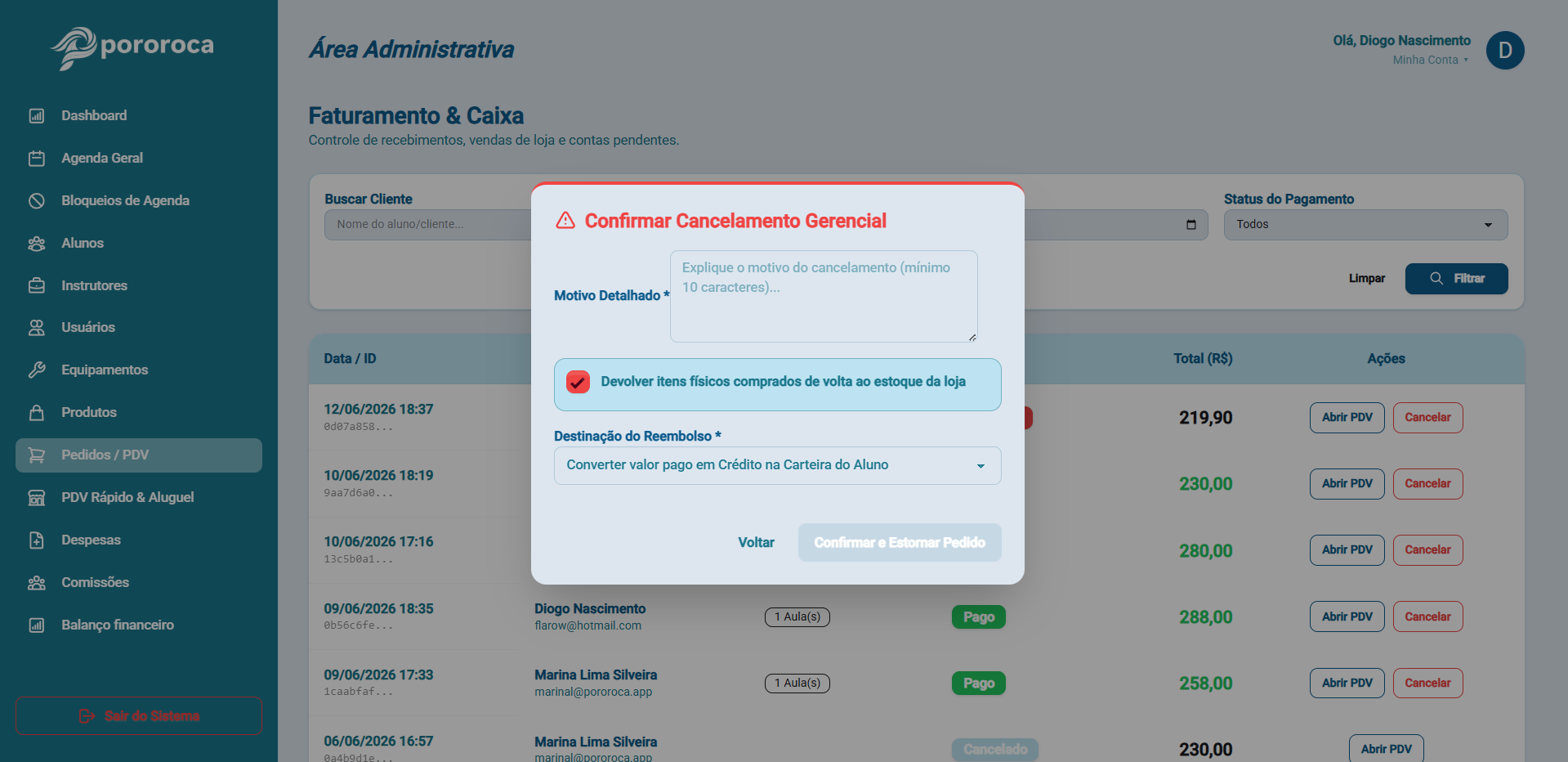This screenshot has width=1568, height=762.
Task: Click the logout arrow icon
Action: click(87, 716)
